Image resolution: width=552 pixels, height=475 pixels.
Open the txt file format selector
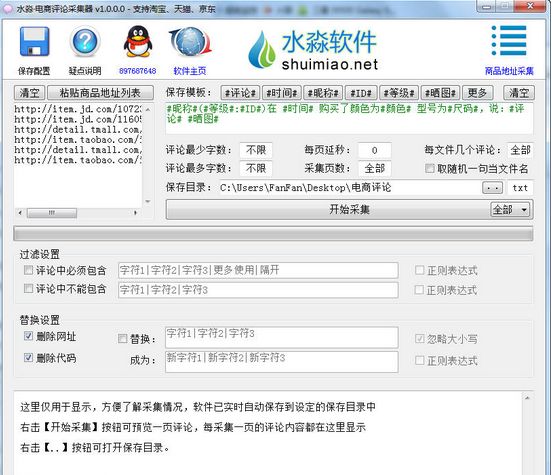(520, 188)
